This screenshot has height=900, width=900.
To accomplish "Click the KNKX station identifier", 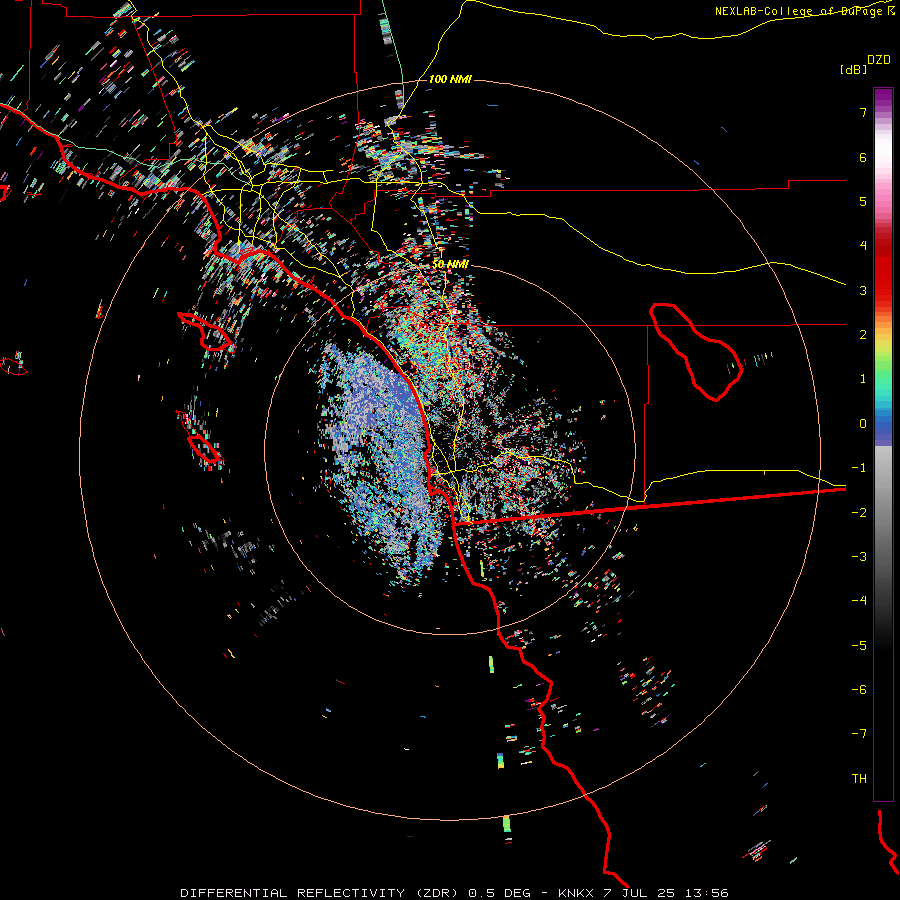I will [x=578, y=893].
